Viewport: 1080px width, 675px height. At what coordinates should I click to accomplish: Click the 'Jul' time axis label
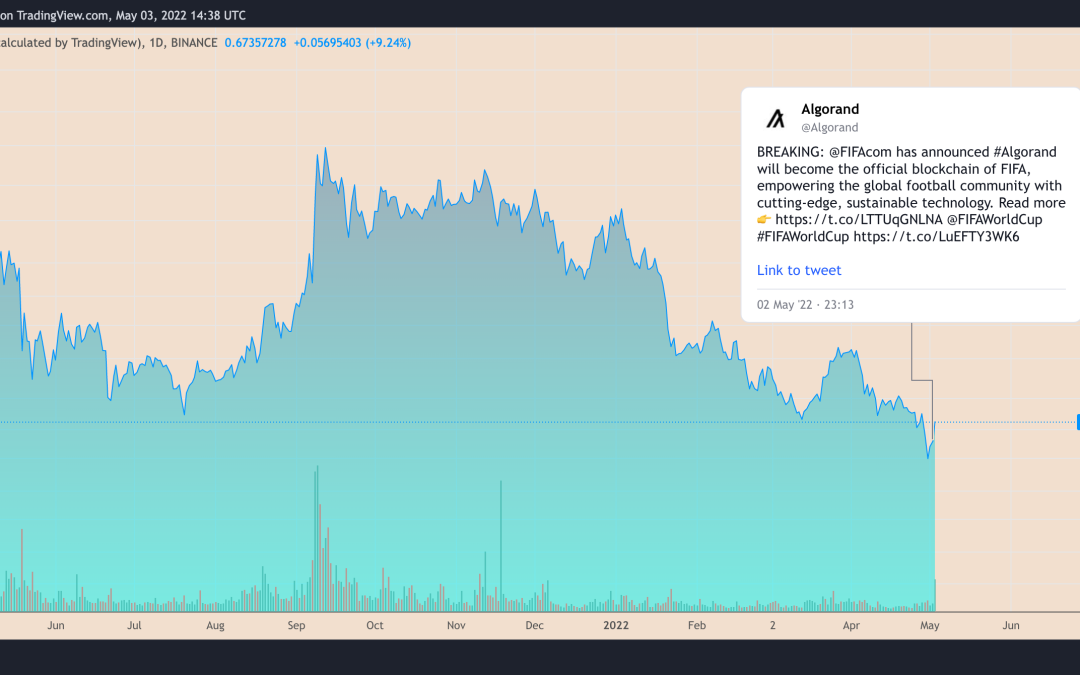click(x=134, y=625)
